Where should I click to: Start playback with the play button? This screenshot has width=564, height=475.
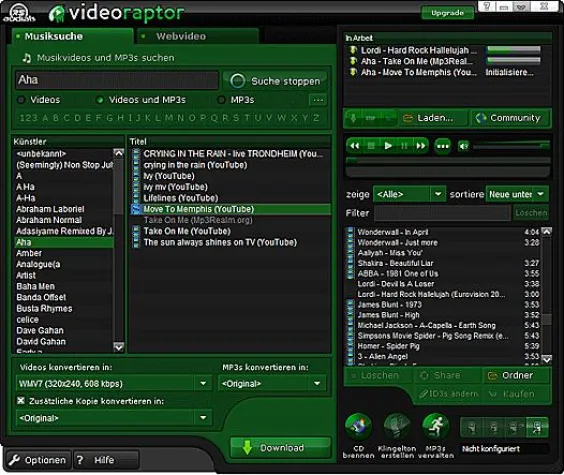click(x=388, y=146)
